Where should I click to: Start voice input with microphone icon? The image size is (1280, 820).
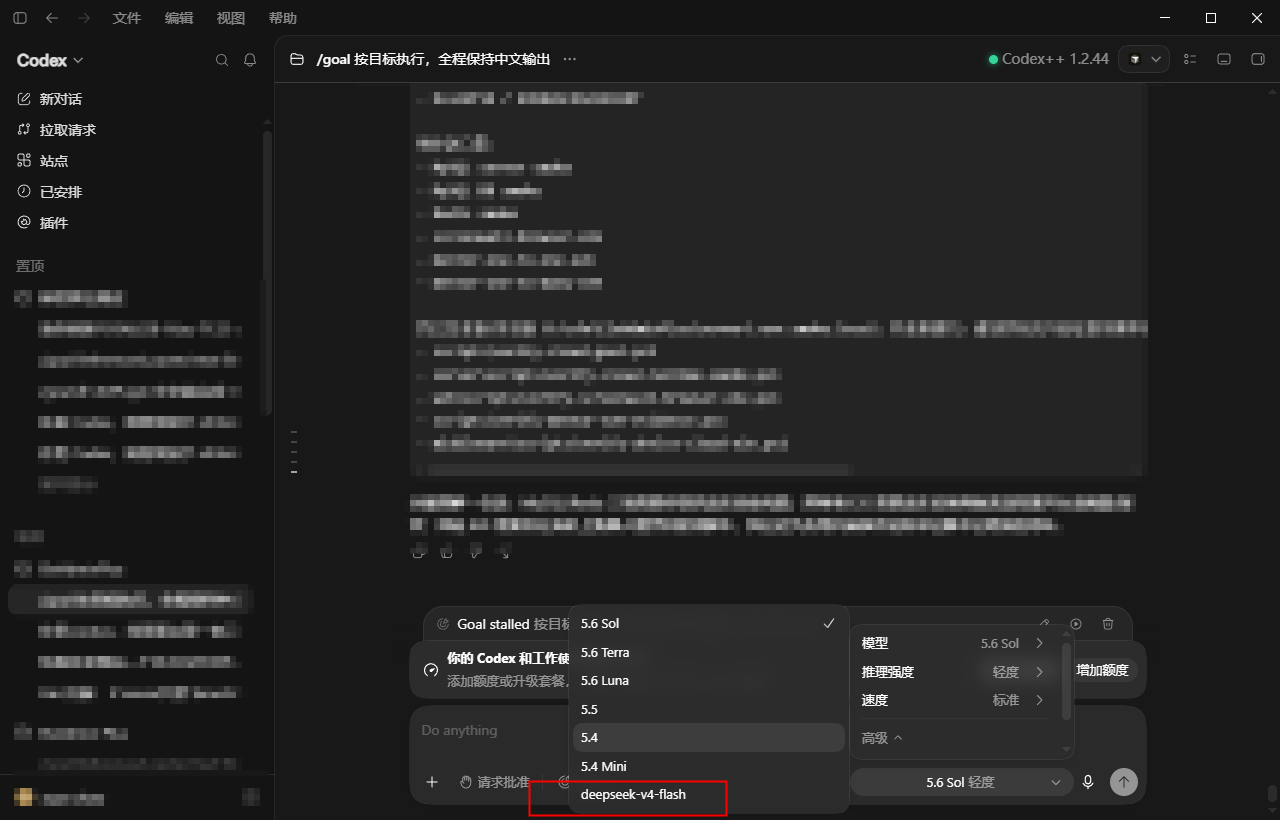coord(1088,782)
